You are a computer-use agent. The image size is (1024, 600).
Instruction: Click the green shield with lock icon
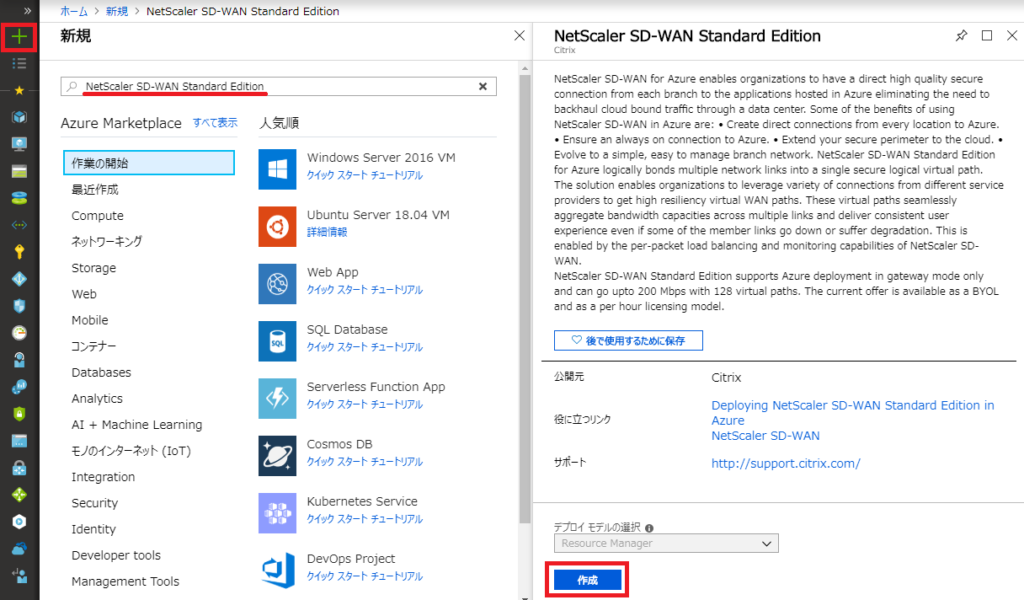point(19,413)
